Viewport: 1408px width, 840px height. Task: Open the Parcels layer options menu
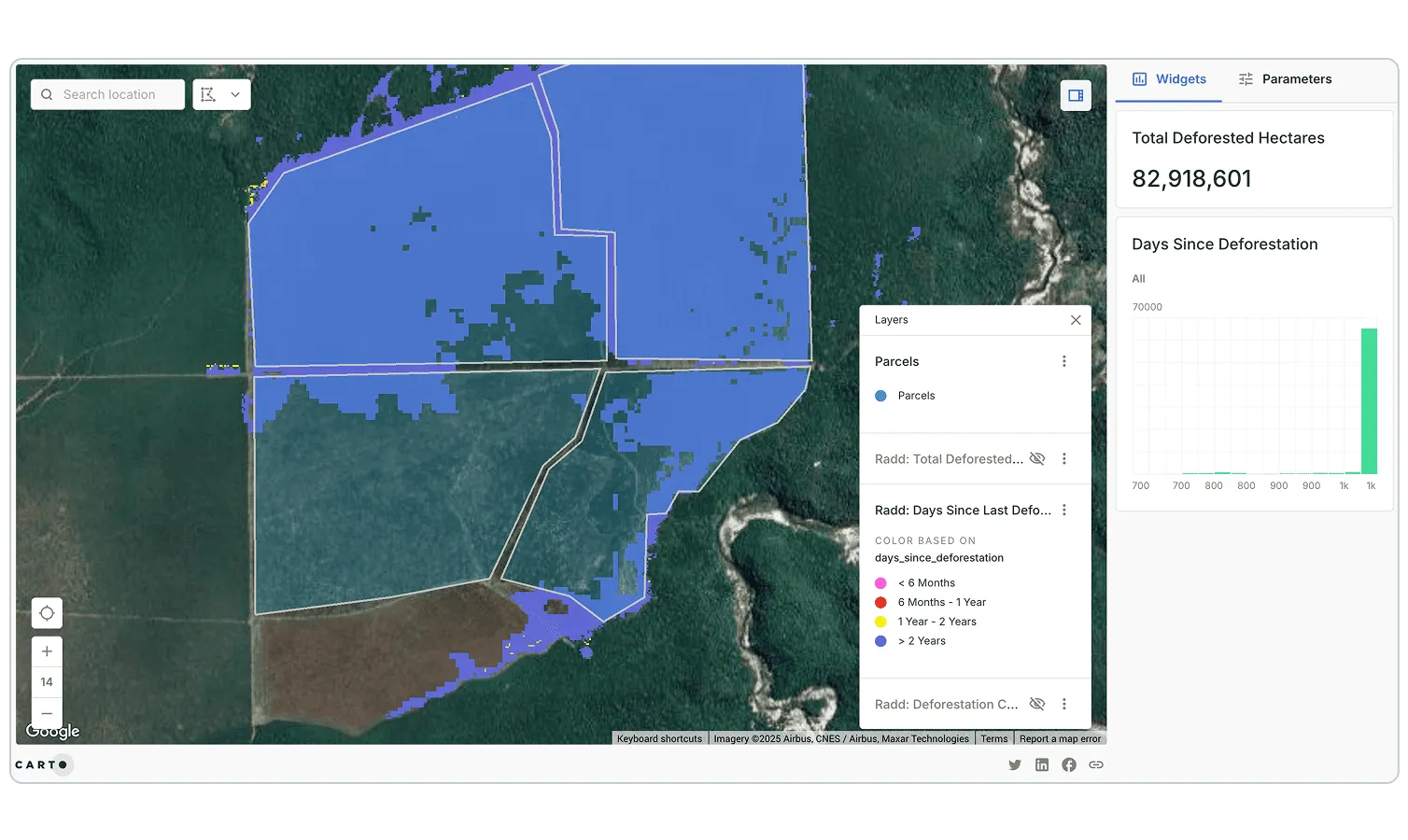[x=1063, y=361]
